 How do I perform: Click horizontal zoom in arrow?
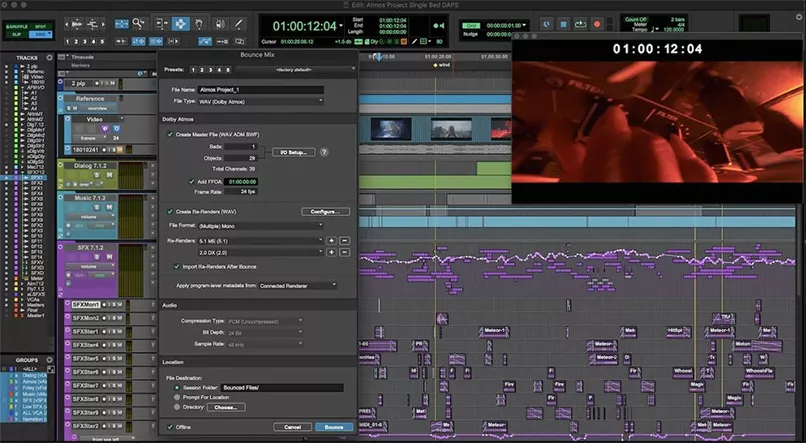coord(103,24)
